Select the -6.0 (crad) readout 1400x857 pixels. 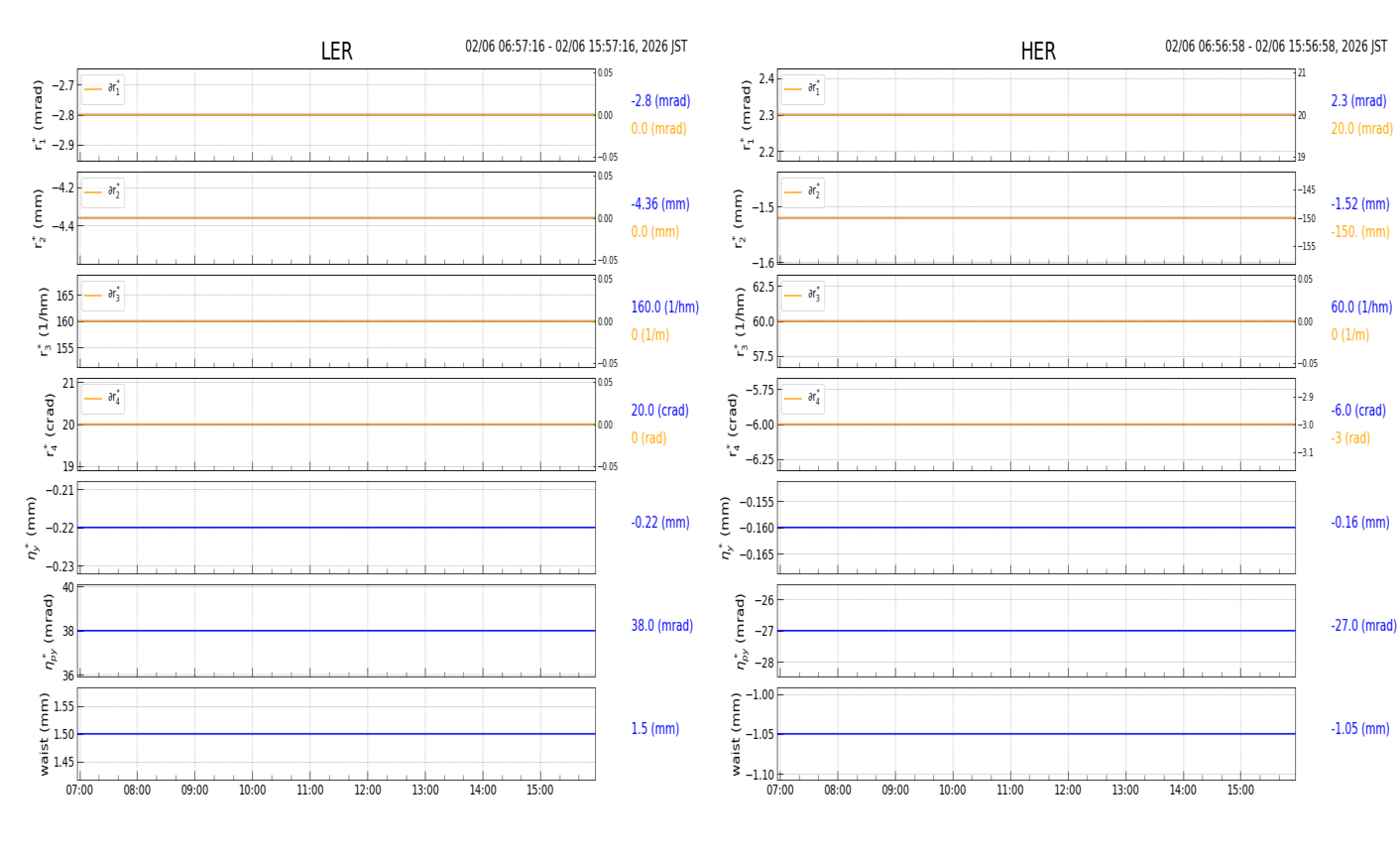point(1358,411)
